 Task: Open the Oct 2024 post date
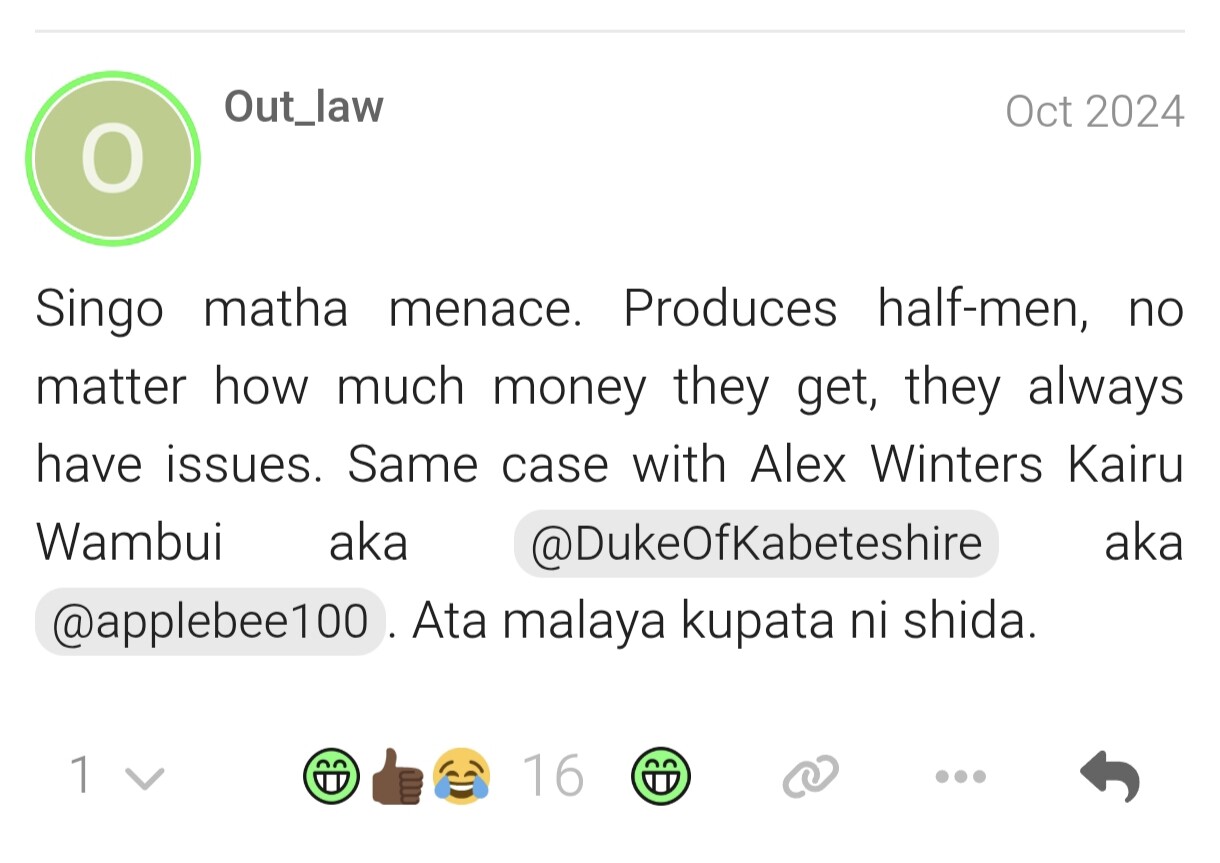pyautogui.click(x=1094, y=112)
